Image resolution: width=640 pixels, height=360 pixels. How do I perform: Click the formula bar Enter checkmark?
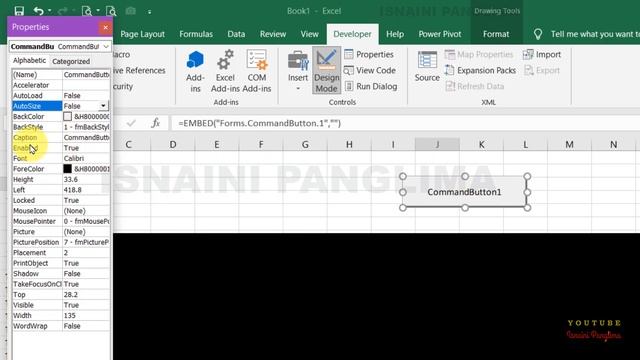pos(131,123)
